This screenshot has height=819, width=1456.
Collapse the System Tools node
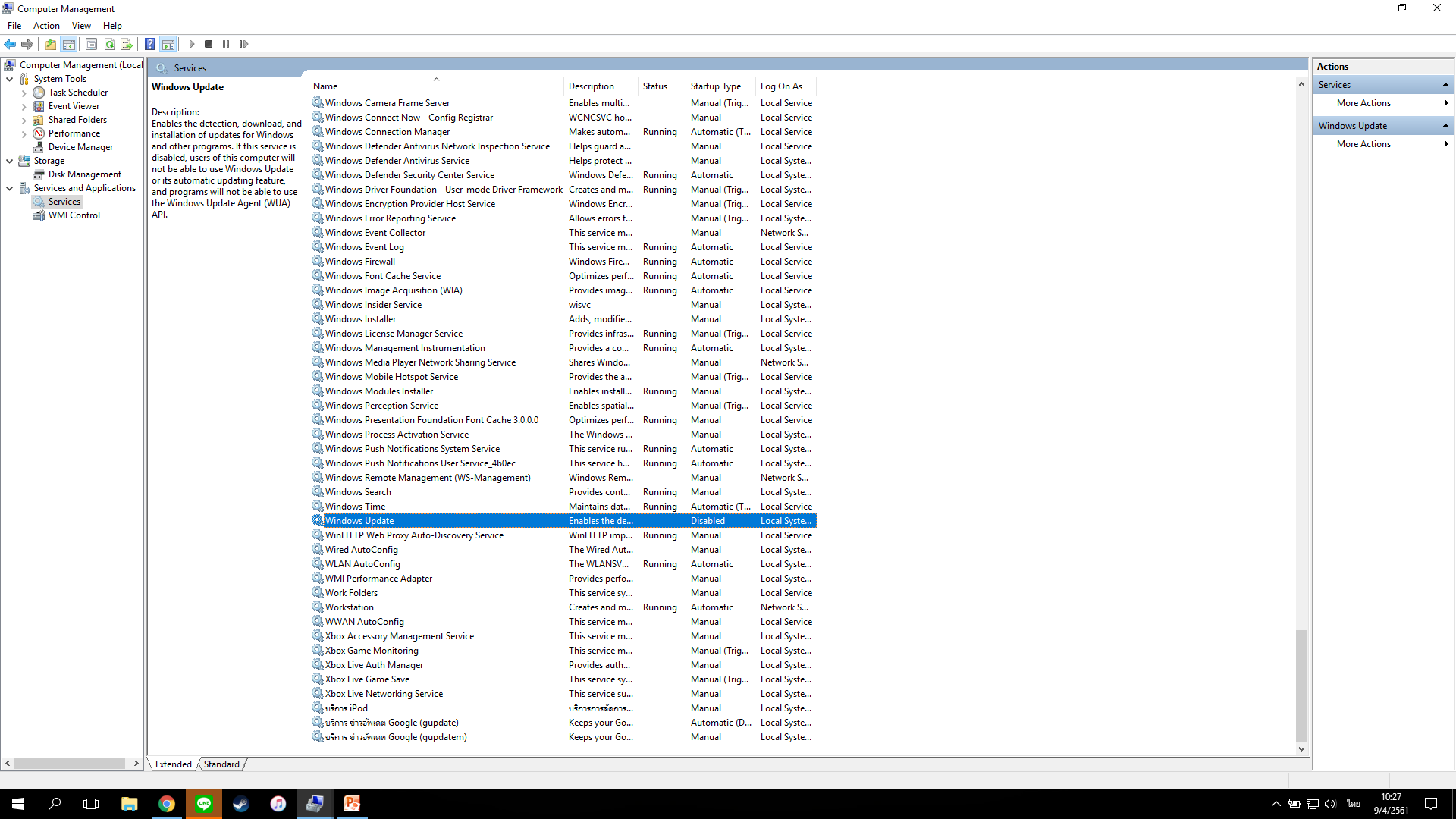(x=10, y=79)
